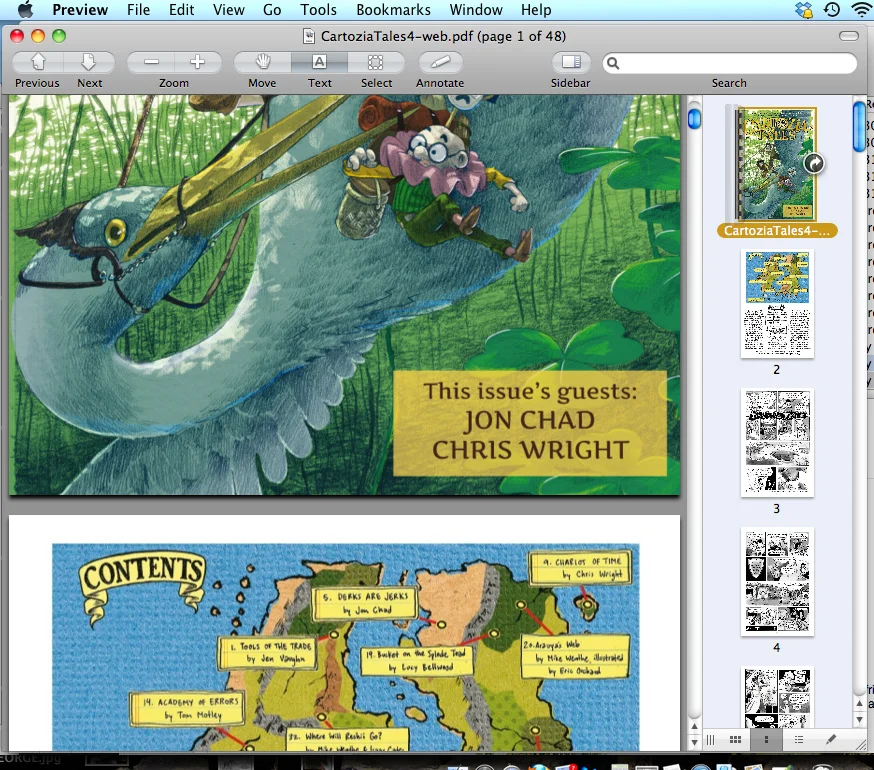Viewport: 874px width, 770px height.
Task: Open the Bookmarks menu
Action: [x=394, y=9]
